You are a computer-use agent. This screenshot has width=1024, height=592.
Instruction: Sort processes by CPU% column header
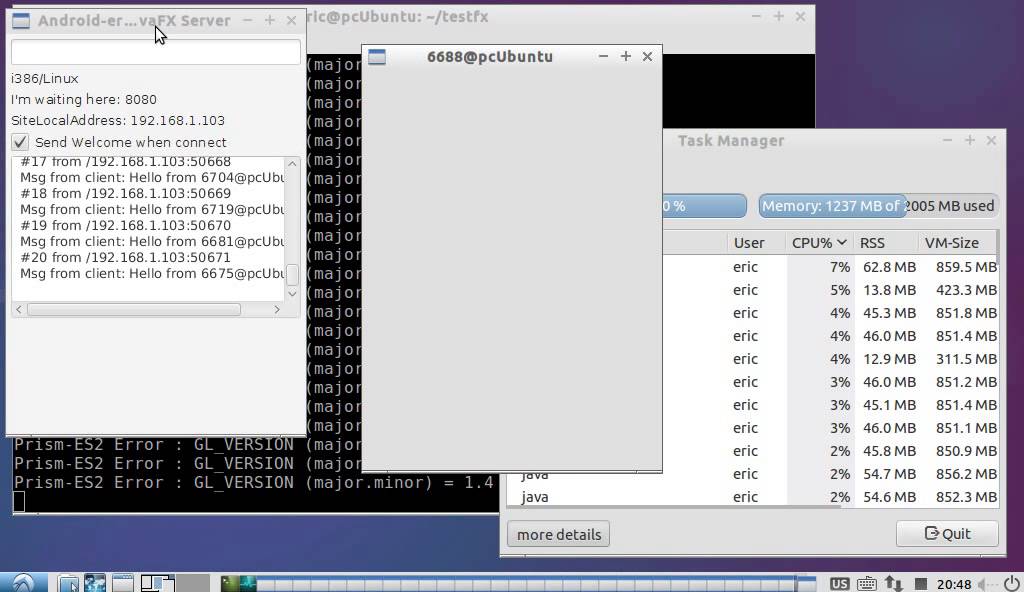tap(819, 242)
